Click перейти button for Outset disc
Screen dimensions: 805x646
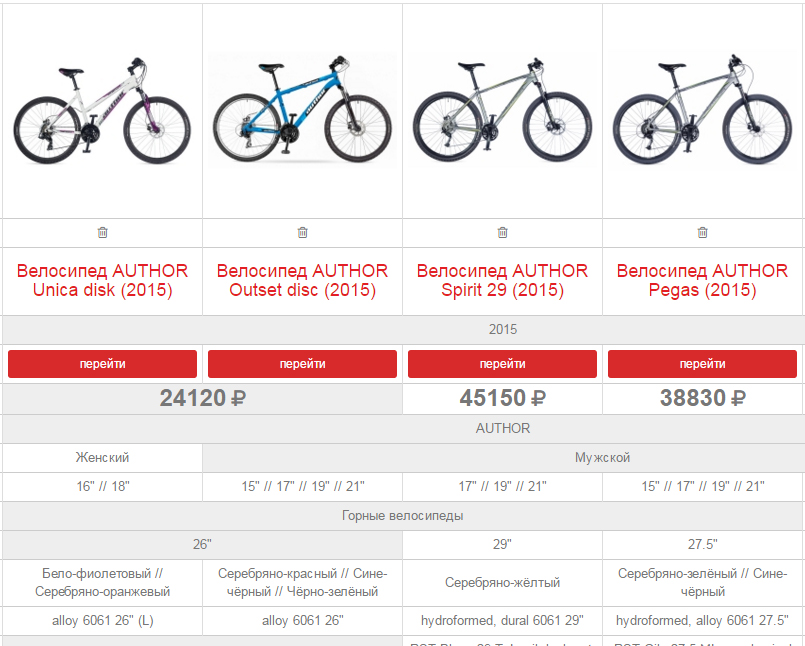pos(302,364)
